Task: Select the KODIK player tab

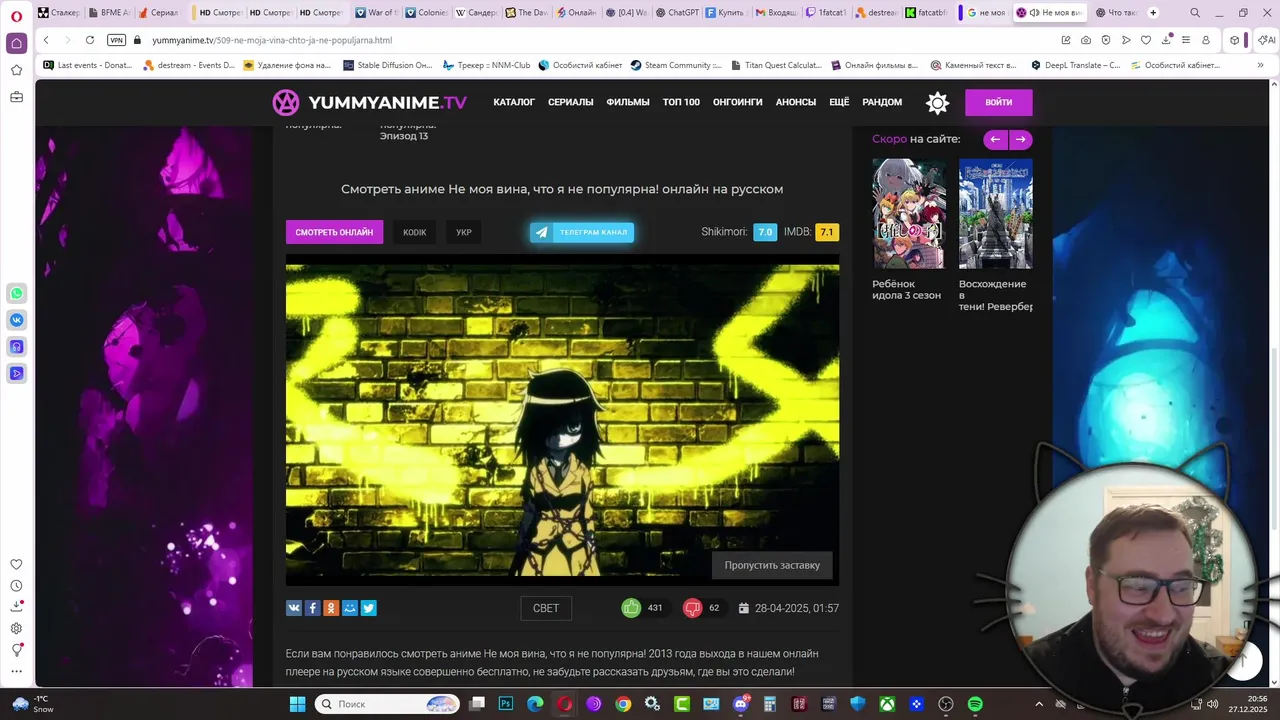Action: (x=415, y=232)
